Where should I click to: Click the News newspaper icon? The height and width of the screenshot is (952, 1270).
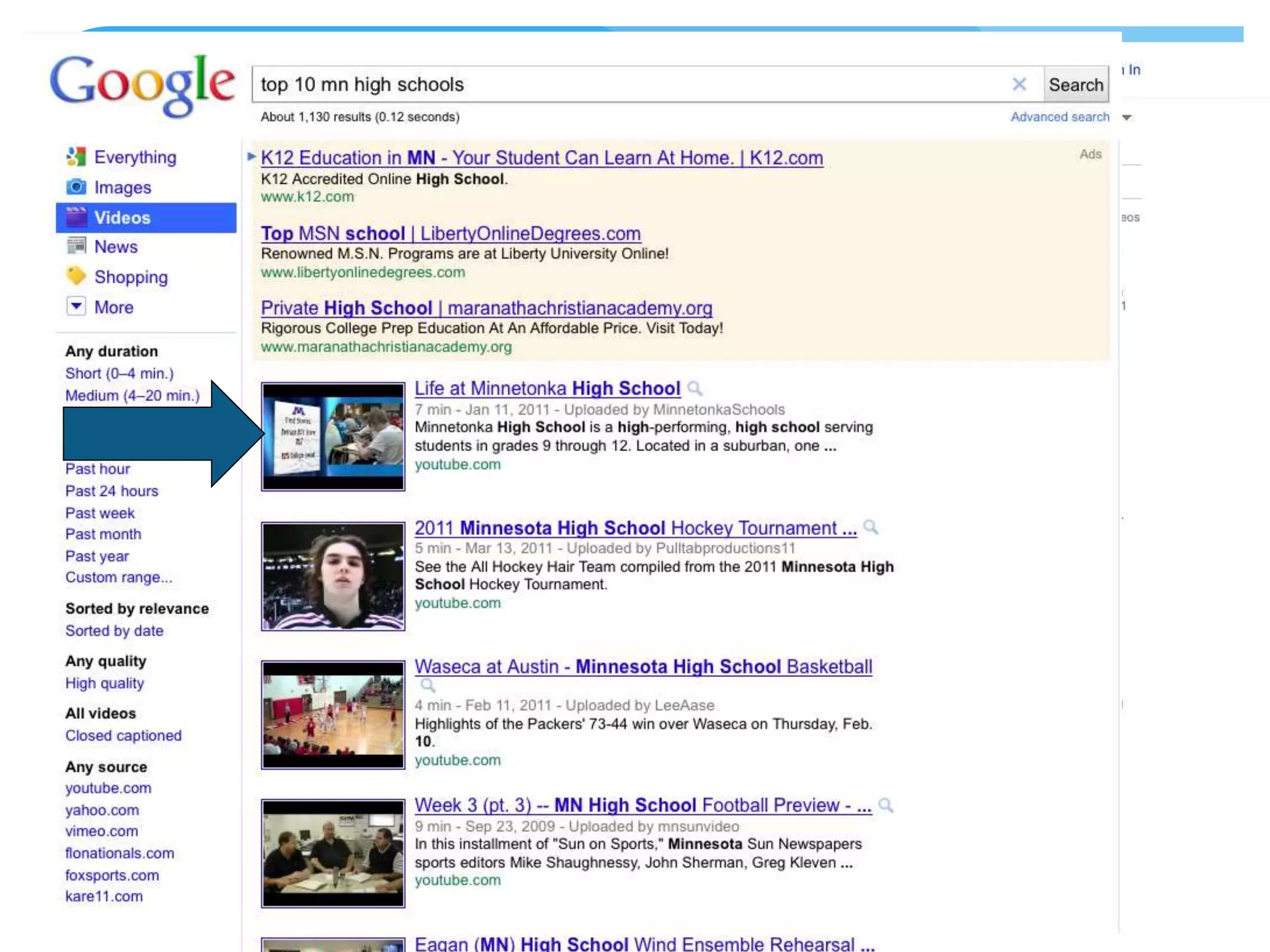click(x=76, y=246)
